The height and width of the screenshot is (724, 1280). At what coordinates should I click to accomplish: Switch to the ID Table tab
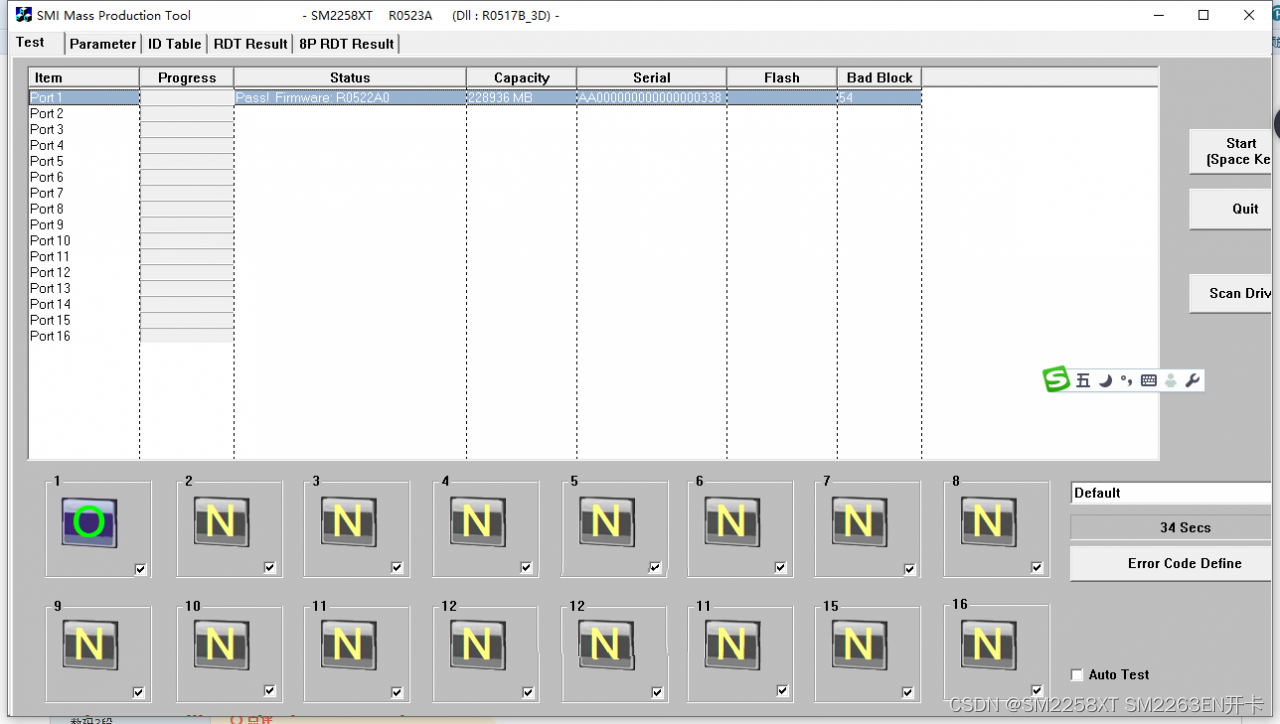point(175,44)
